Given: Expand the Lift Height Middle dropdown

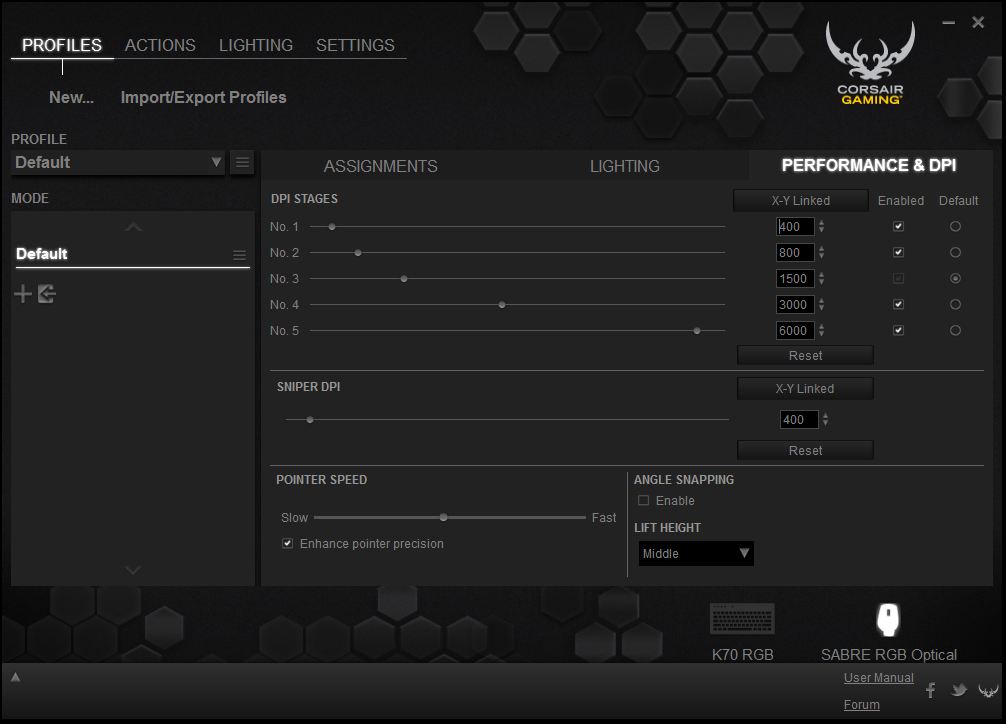Looking at the screenshot, I should coord(695,553).
